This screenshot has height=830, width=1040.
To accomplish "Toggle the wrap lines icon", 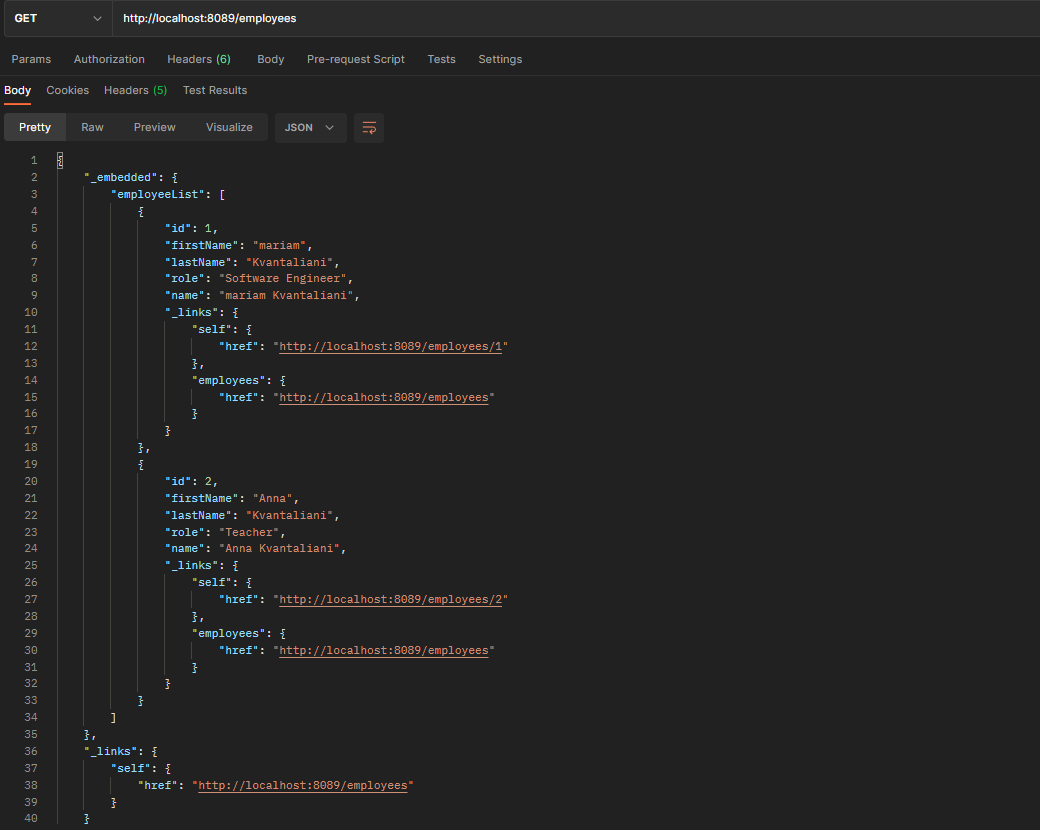I will pyautogui.click(x=369, y=127).
